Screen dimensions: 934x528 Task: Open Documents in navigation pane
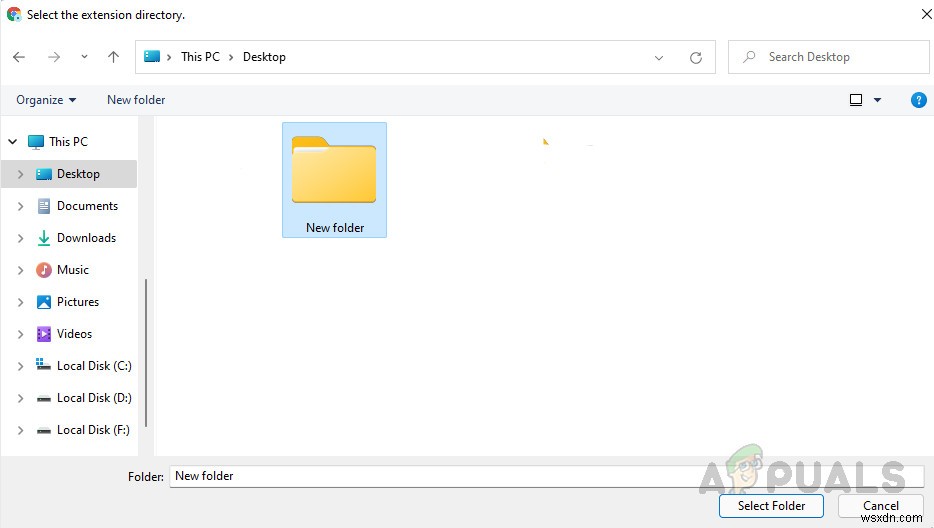[x=87, y=206]
